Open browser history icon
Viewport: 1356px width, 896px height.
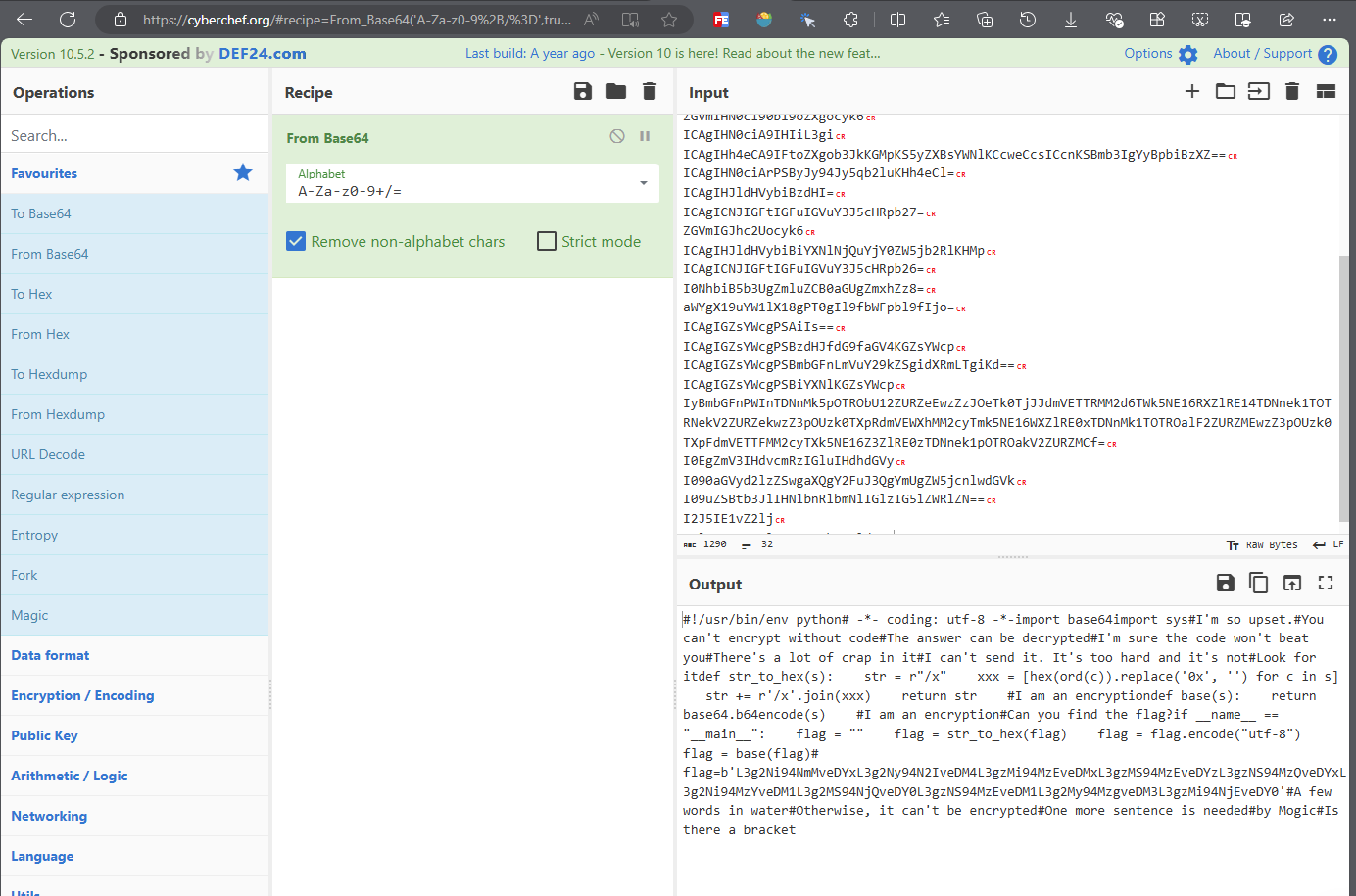[x=1028, y=20]
